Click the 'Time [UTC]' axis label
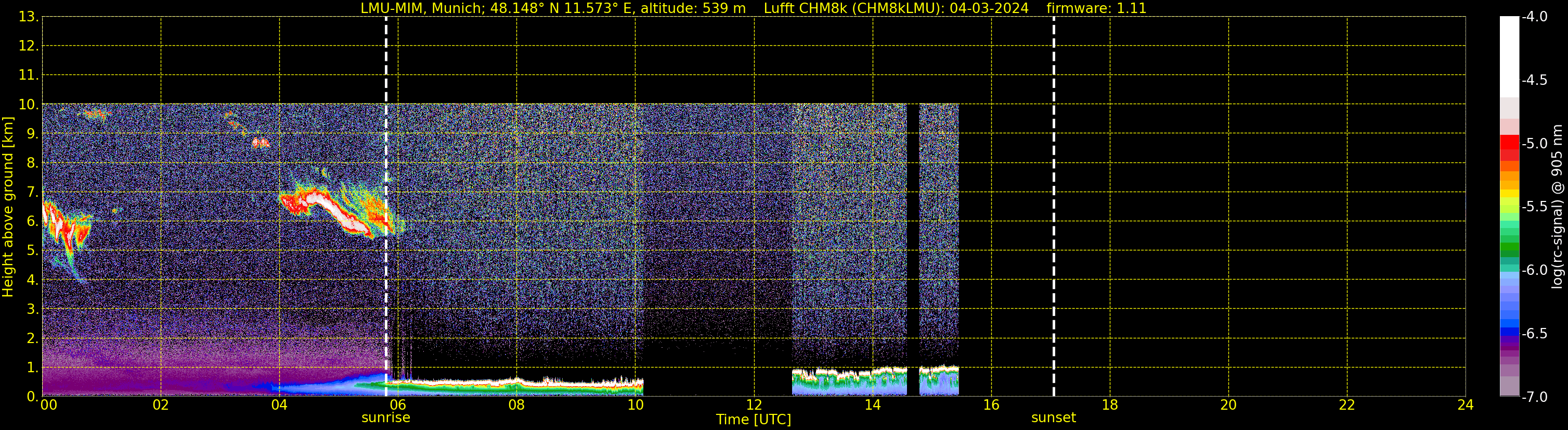 click(x=754, y=420)
